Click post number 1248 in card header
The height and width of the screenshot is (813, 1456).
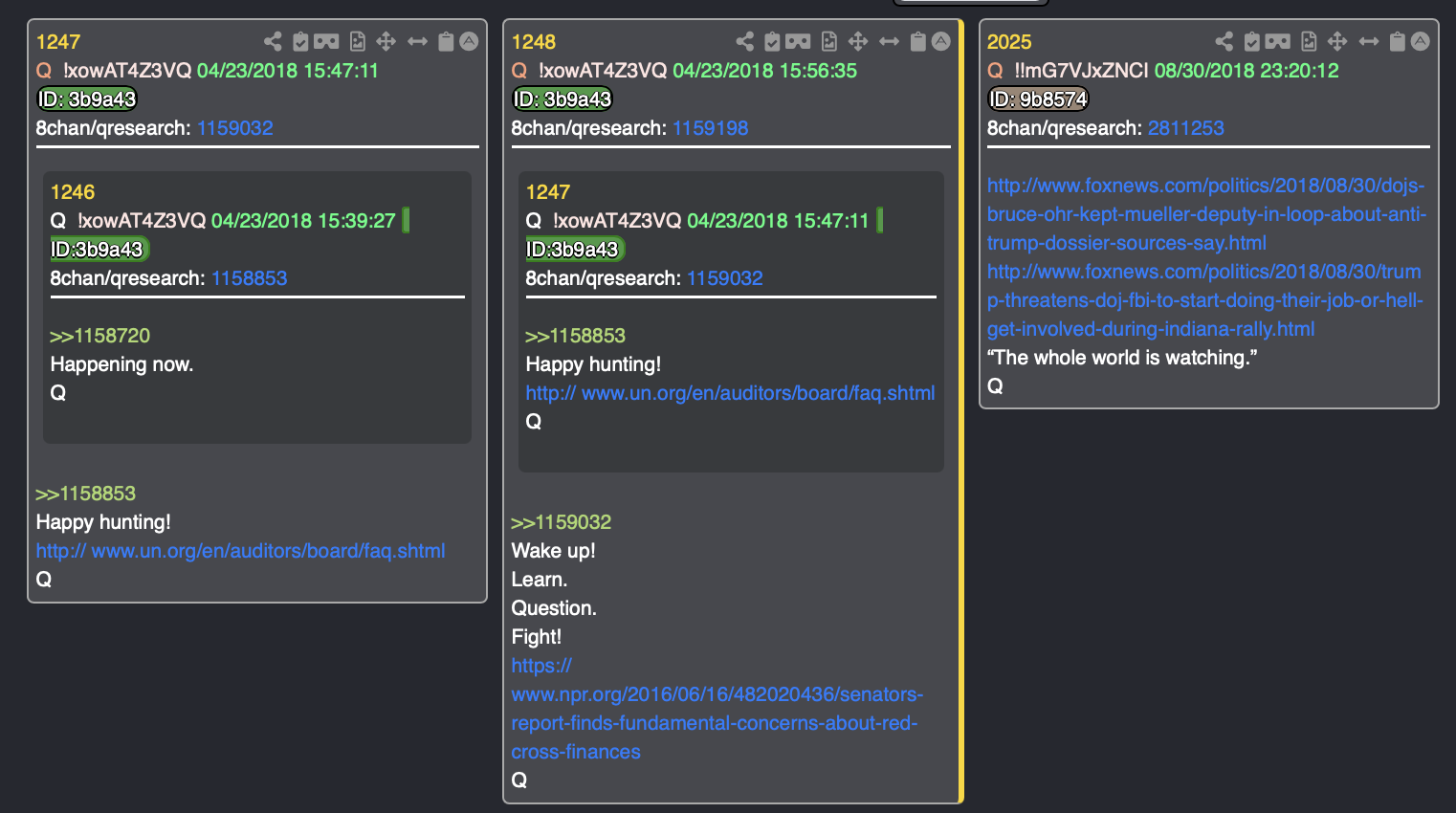point(534,42)
